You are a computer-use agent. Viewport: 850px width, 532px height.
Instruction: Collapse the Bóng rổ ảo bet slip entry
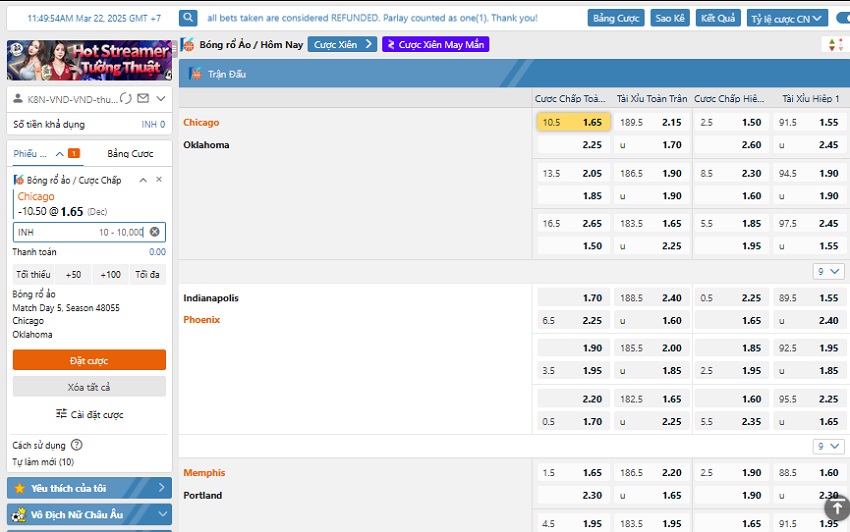[x=143, y=180]
